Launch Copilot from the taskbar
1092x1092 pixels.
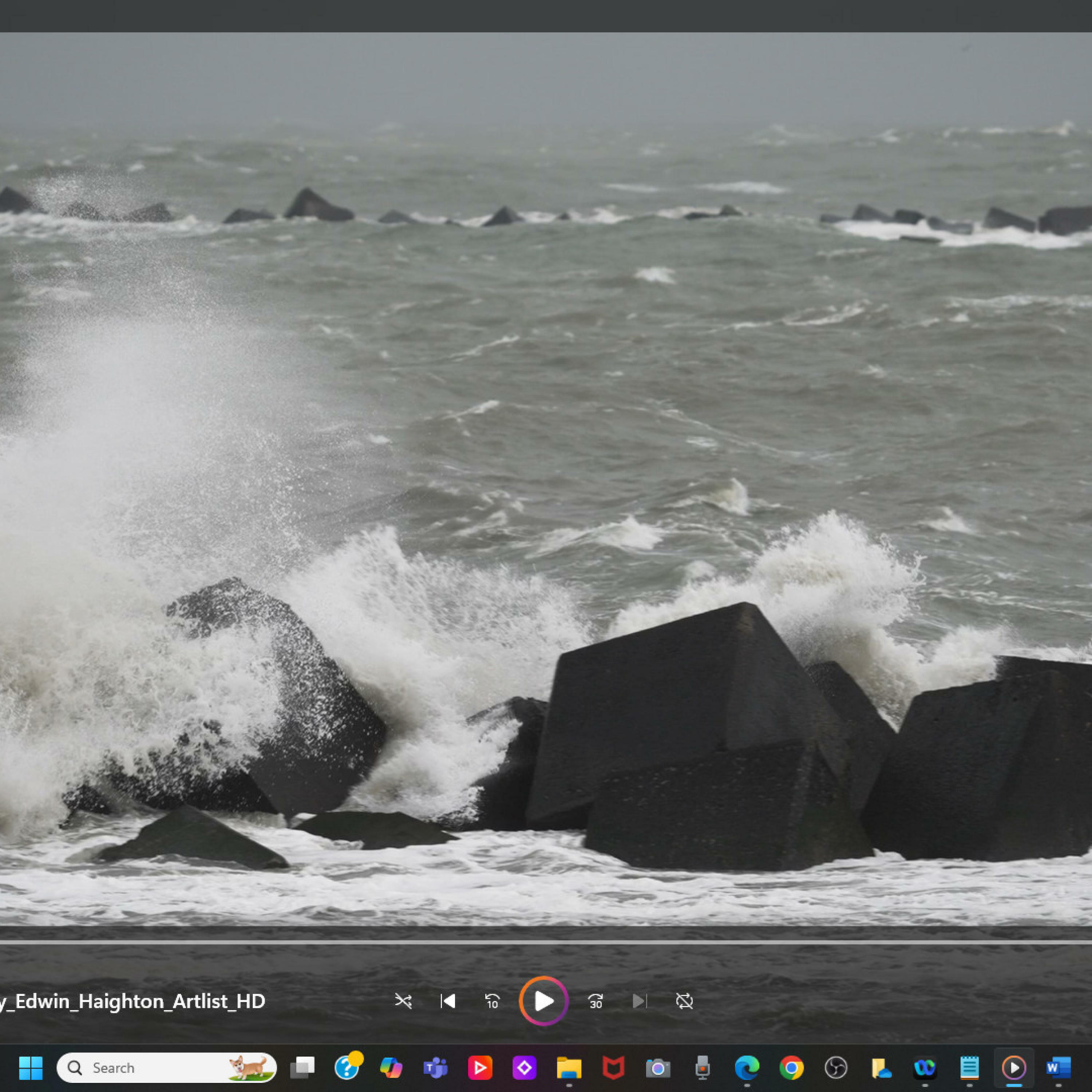(391, 1068)
